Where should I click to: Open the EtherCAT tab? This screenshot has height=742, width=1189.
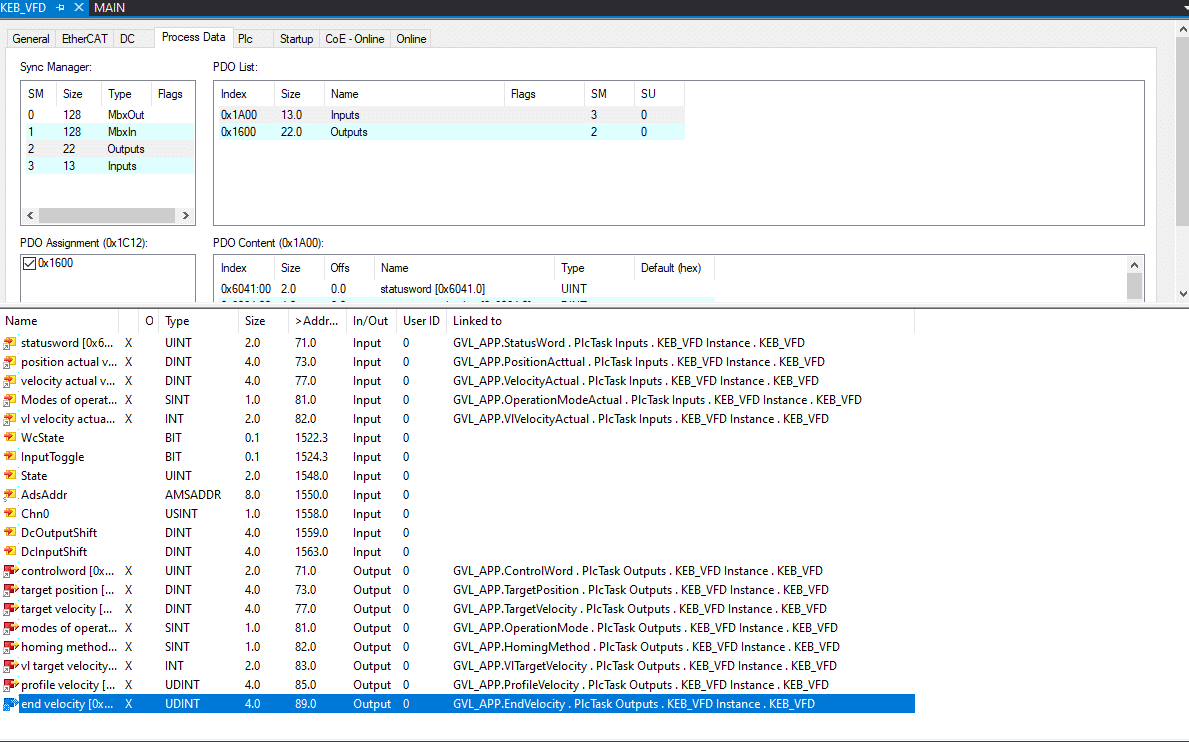85,39
